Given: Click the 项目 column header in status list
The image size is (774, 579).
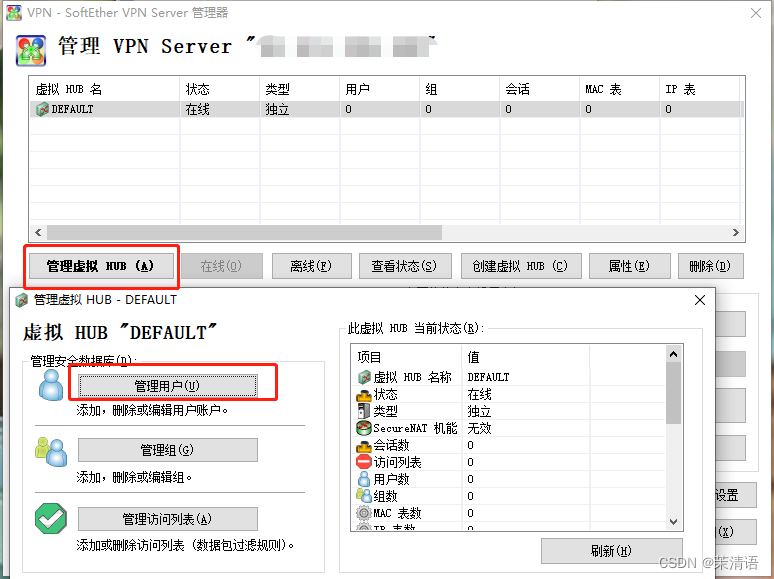Looking at the screenshot, I should click(x=407, y=357).
